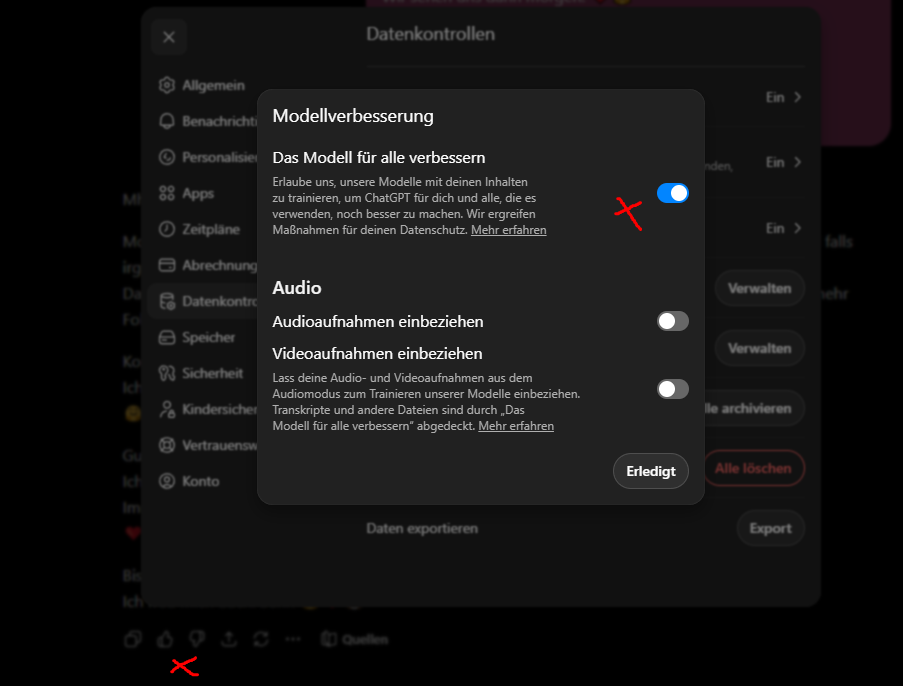Open the three-dots more options icon
This screenshot has width=903, height=686.
coord(293,639)
